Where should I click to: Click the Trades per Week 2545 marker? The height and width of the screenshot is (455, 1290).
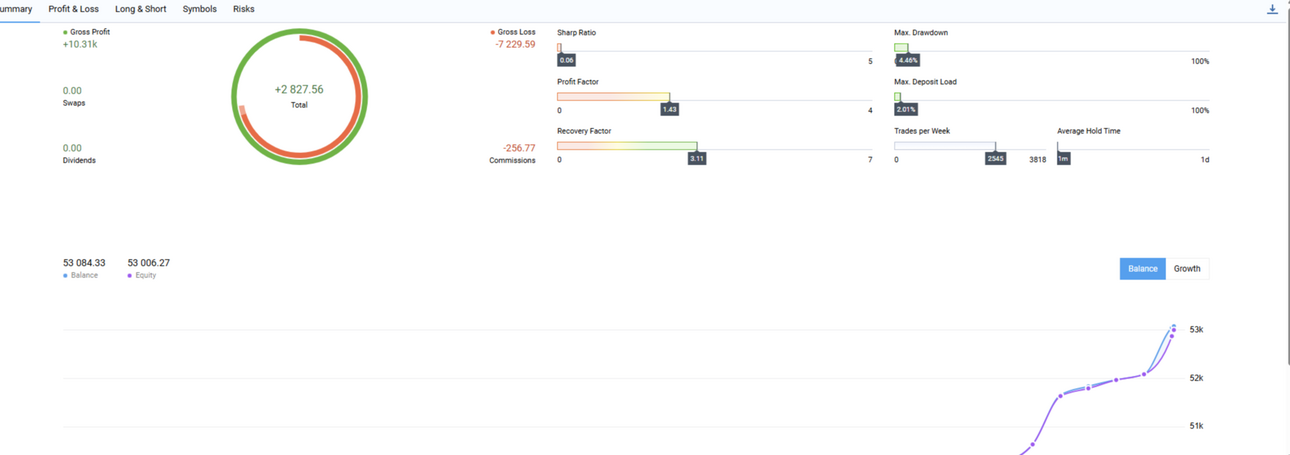(x=995, y=159)
